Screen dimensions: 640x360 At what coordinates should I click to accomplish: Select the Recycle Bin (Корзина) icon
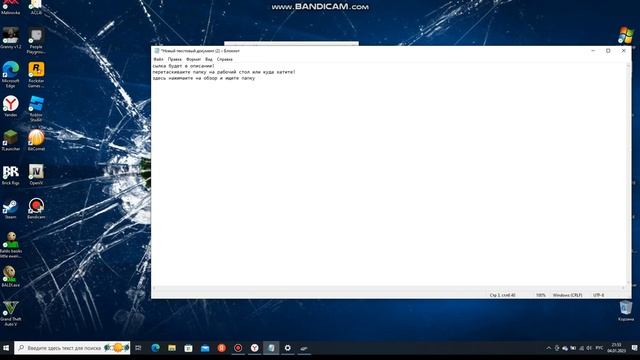[x=626, y=311]
